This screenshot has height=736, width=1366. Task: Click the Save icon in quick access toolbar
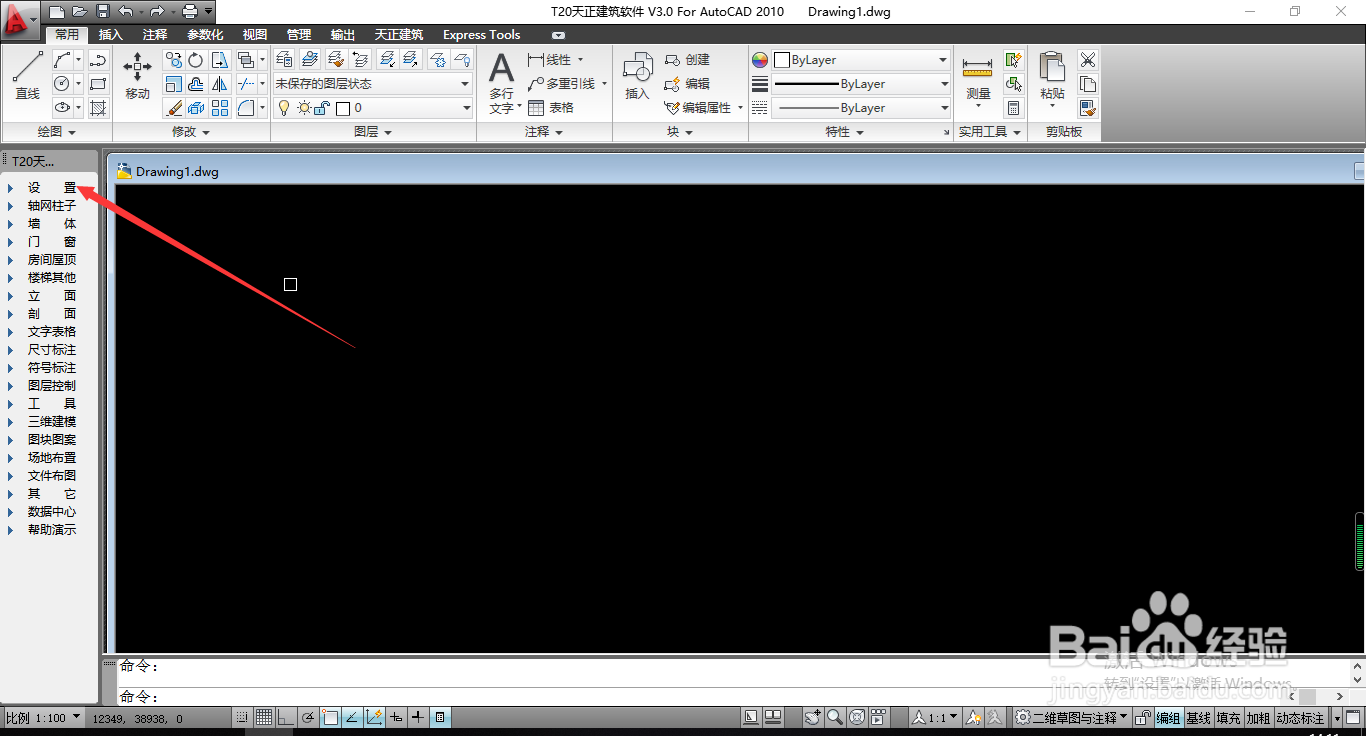point(102,11)
